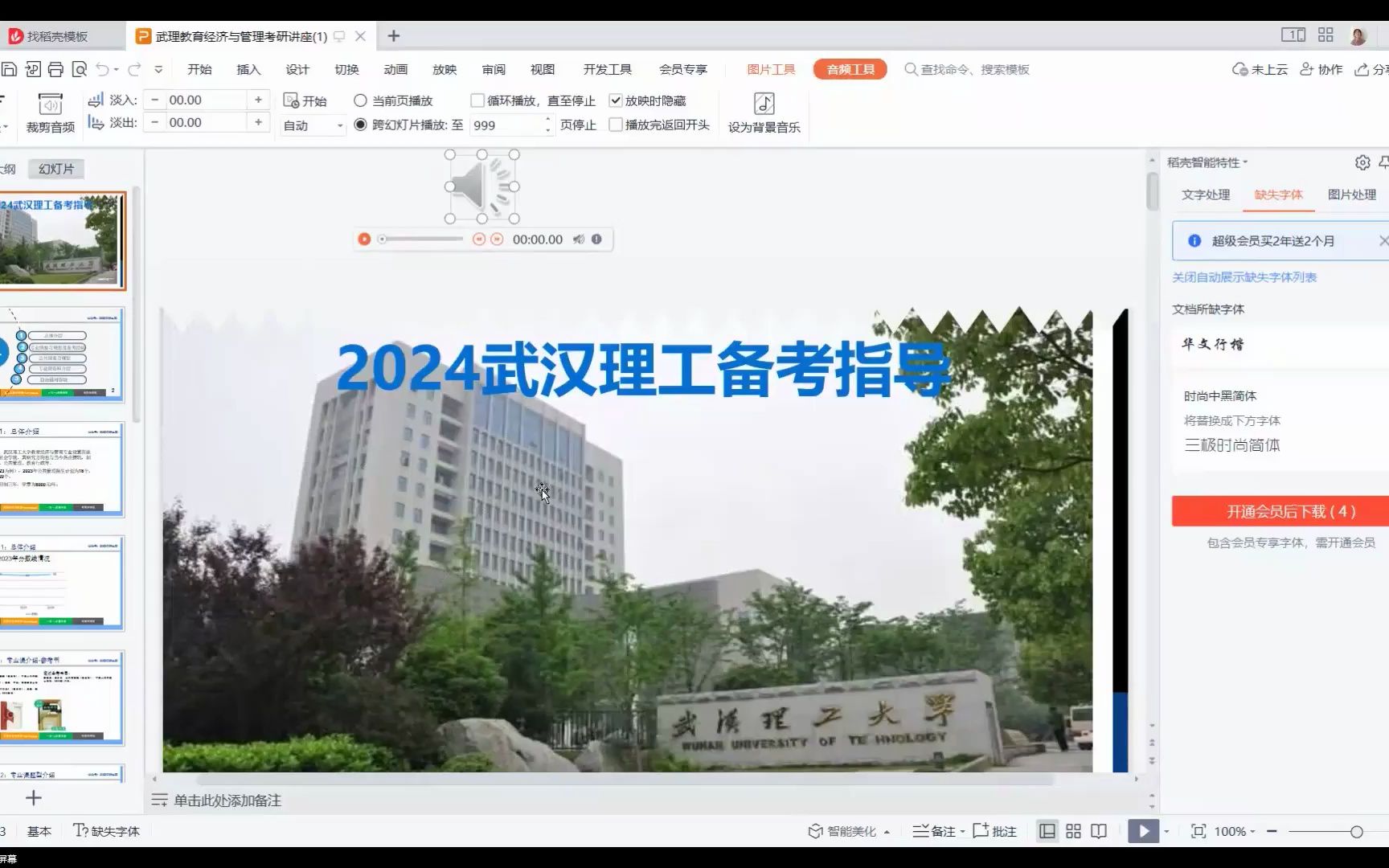
Task: Open the side panel settings gear
Action: pos(1362,162)
